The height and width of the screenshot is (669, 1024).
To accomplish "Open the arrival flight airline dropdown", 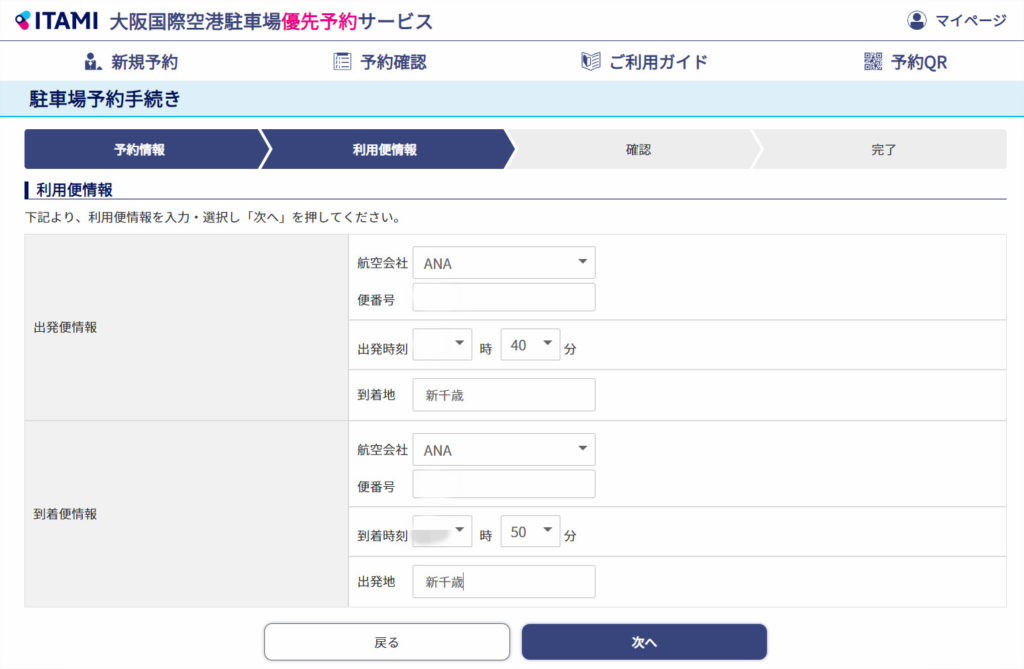I will pos(503,450).
